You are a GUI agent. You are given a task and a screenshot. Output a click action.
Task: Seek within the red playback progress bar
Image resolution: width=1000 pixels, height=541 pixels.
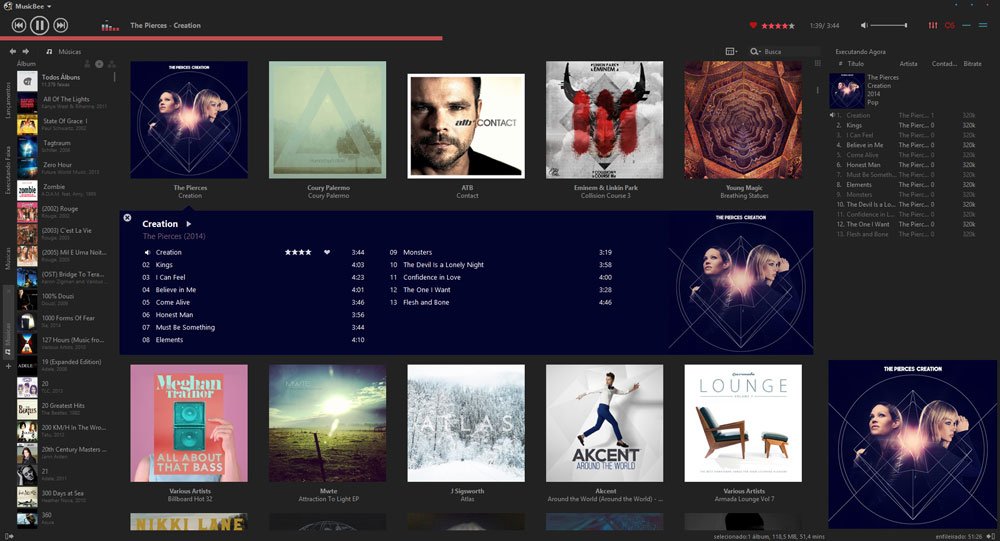(x=221, y=38)
